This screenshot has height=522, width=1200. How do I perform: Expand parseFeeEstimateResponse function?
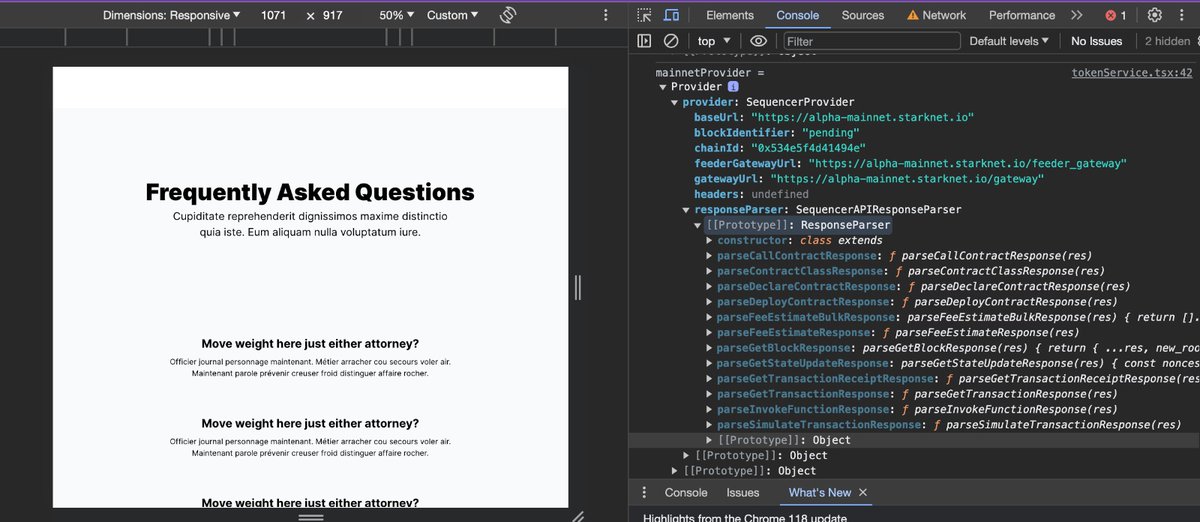pyautogui.click(x=710, y=333)
